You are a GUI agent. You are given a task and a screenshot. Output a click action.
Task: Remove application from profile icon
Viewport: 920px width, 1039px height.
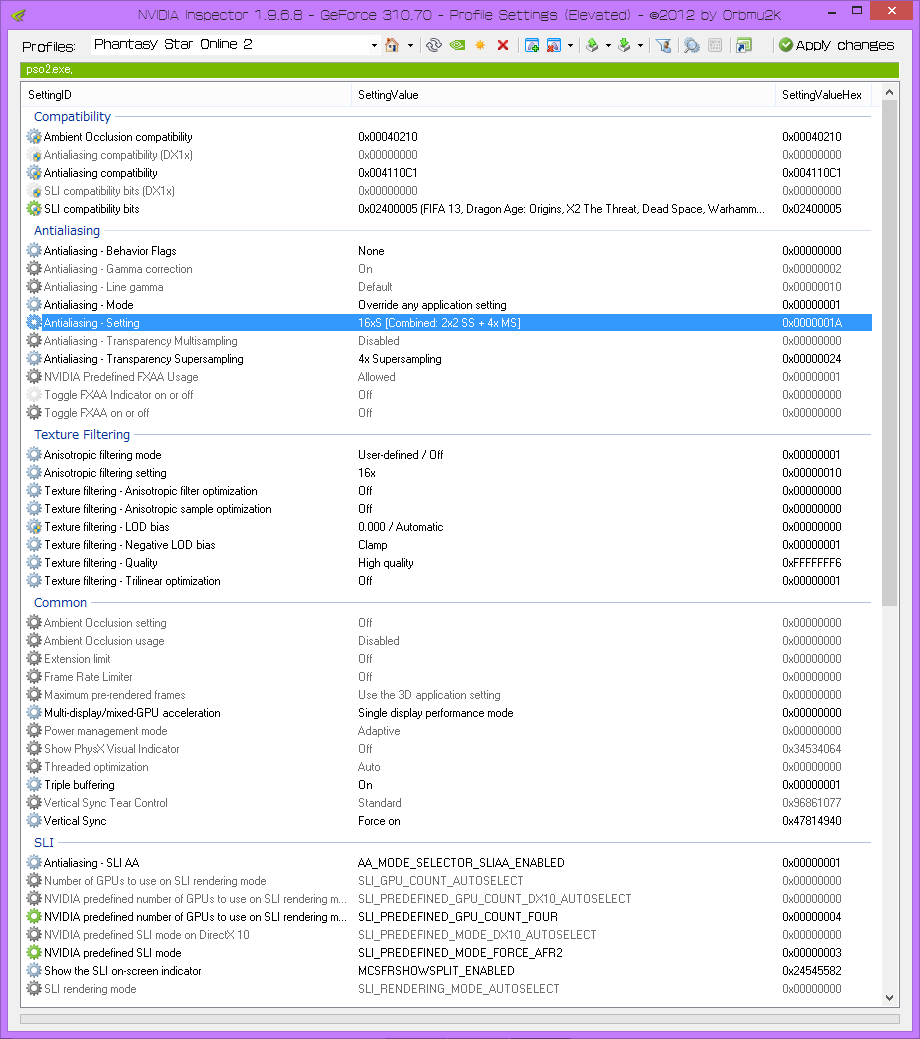pos(553,45)
